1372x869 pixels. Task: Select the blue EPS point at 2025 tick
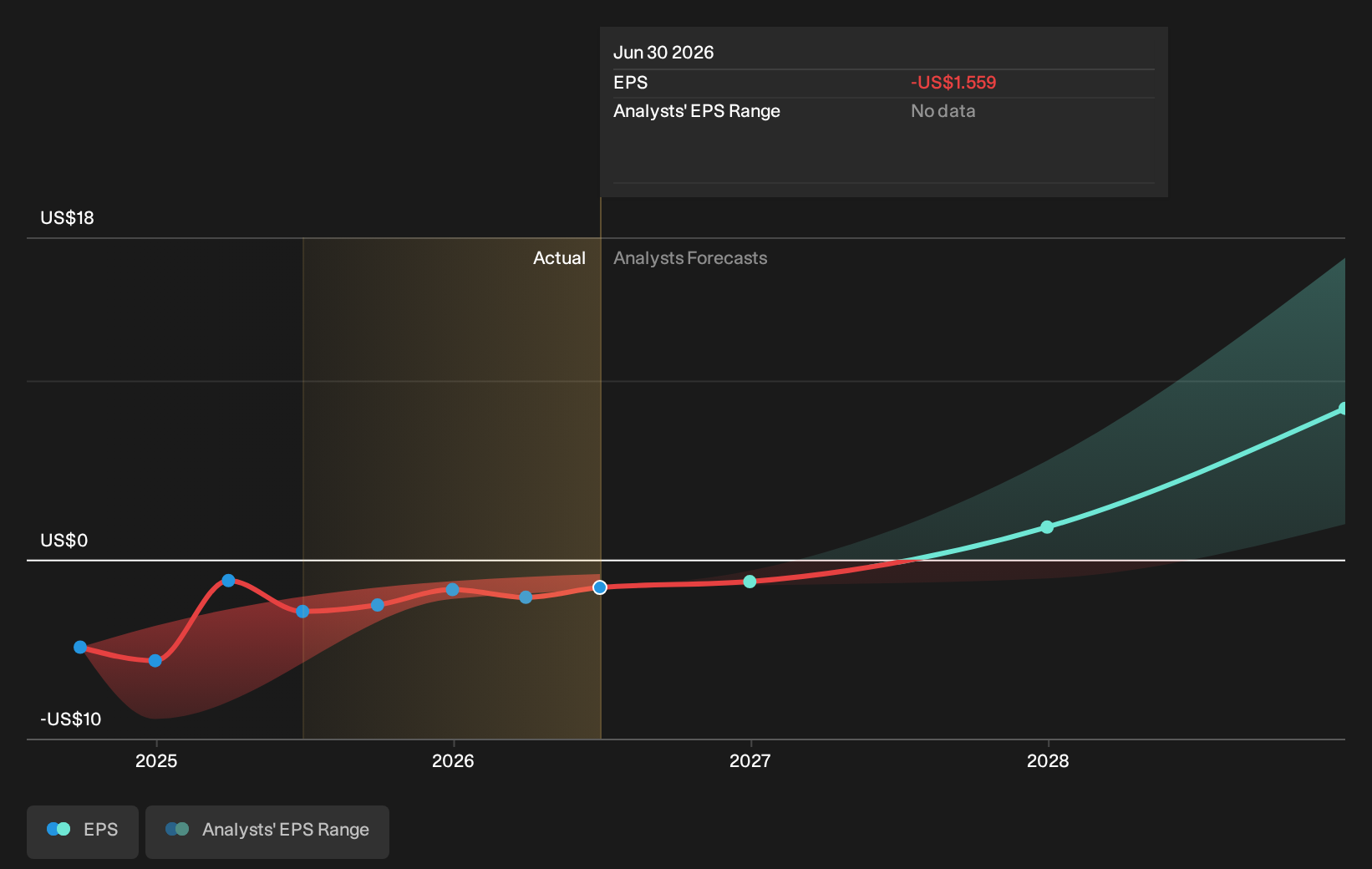coord(155,661)
